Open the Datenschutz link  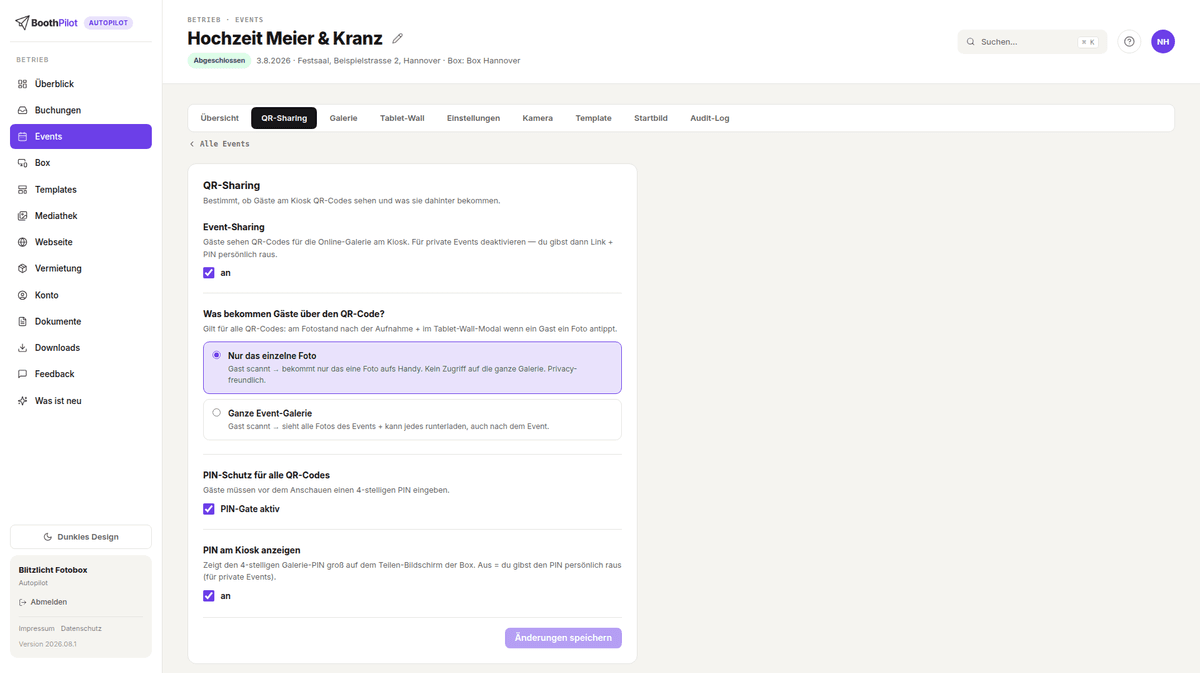[81, 629]
